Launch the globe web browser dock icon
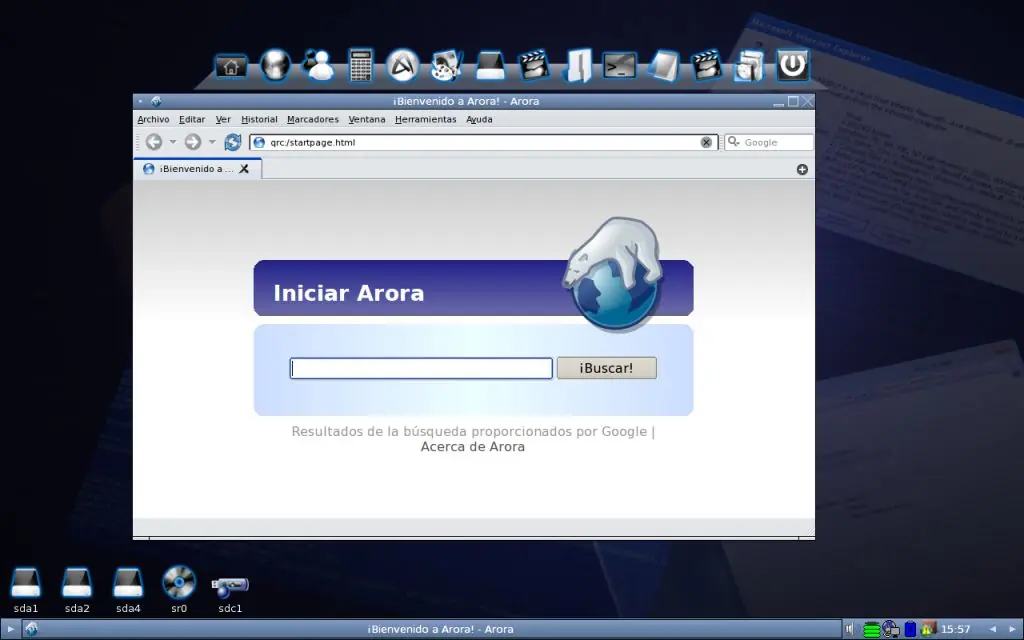Screen dimensions: 1024x640 point(275,65)
